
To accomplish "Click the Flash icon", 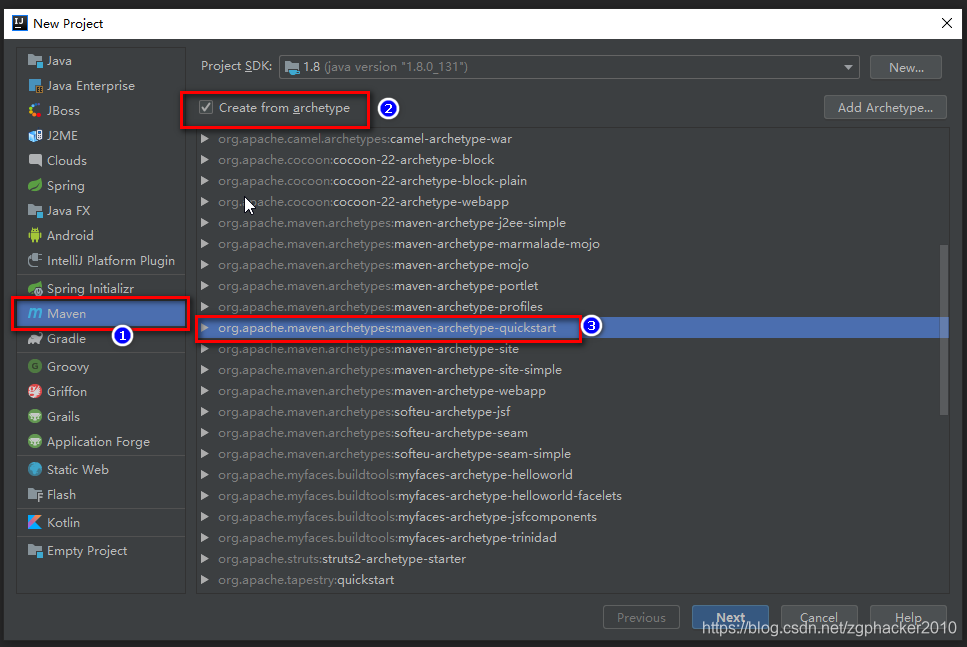I will (x=35, y=495).
